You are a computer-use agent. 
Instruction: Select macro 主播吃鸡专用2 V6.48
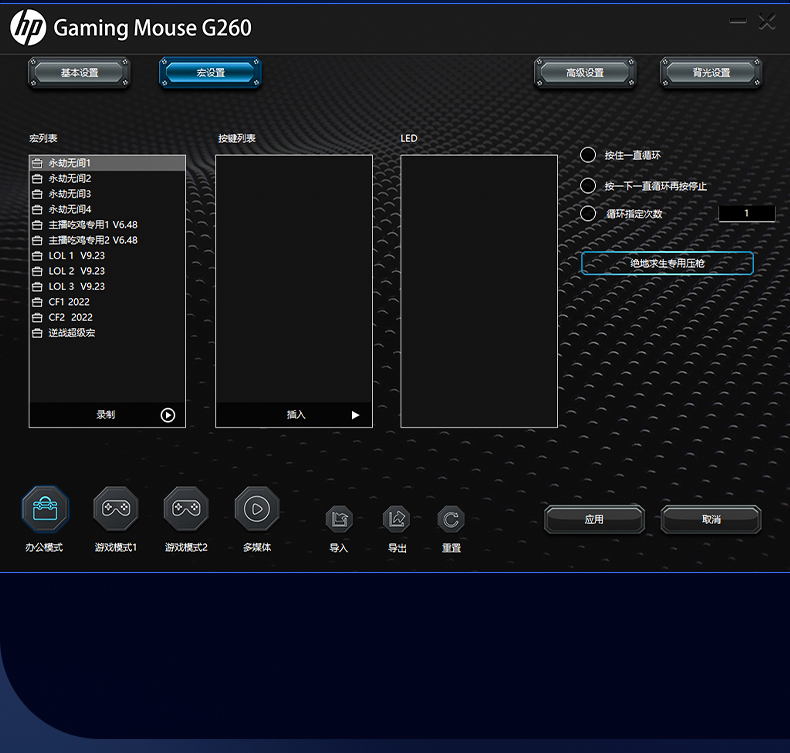click(x=107, y=240)
